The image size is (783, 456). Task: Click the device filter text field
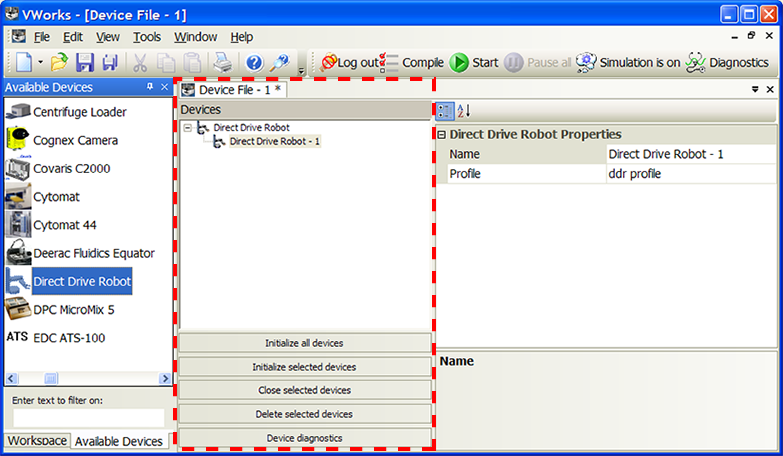[88, 418]
